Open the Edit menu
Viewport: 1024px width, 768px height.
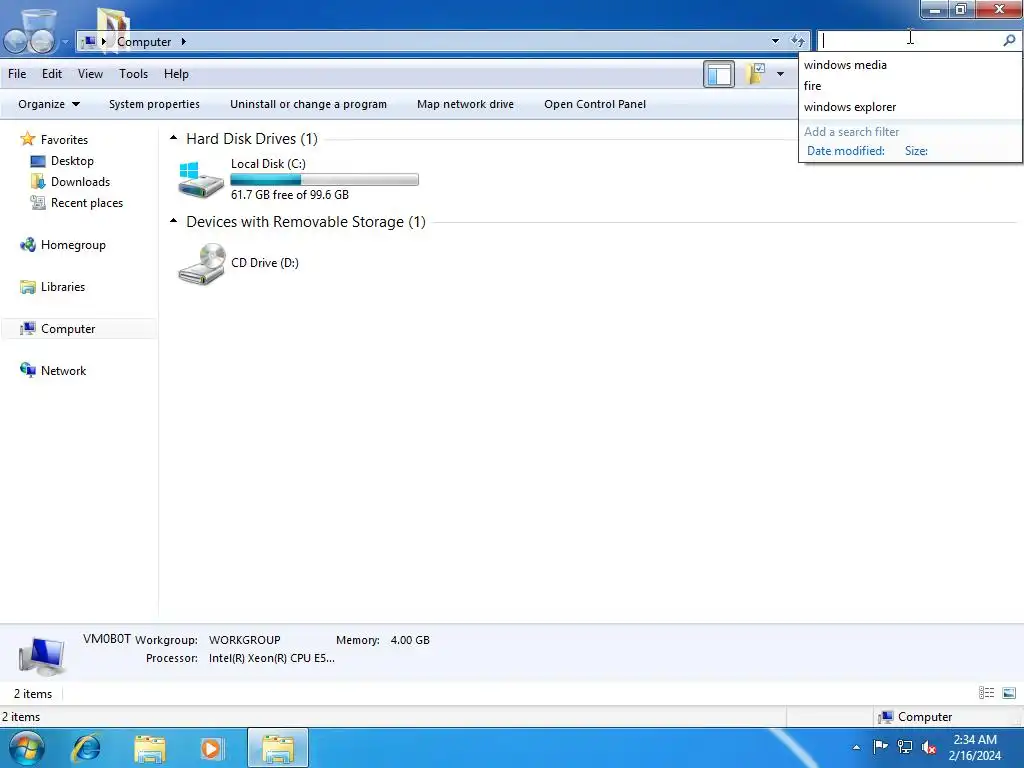click(x=52, y=74)
